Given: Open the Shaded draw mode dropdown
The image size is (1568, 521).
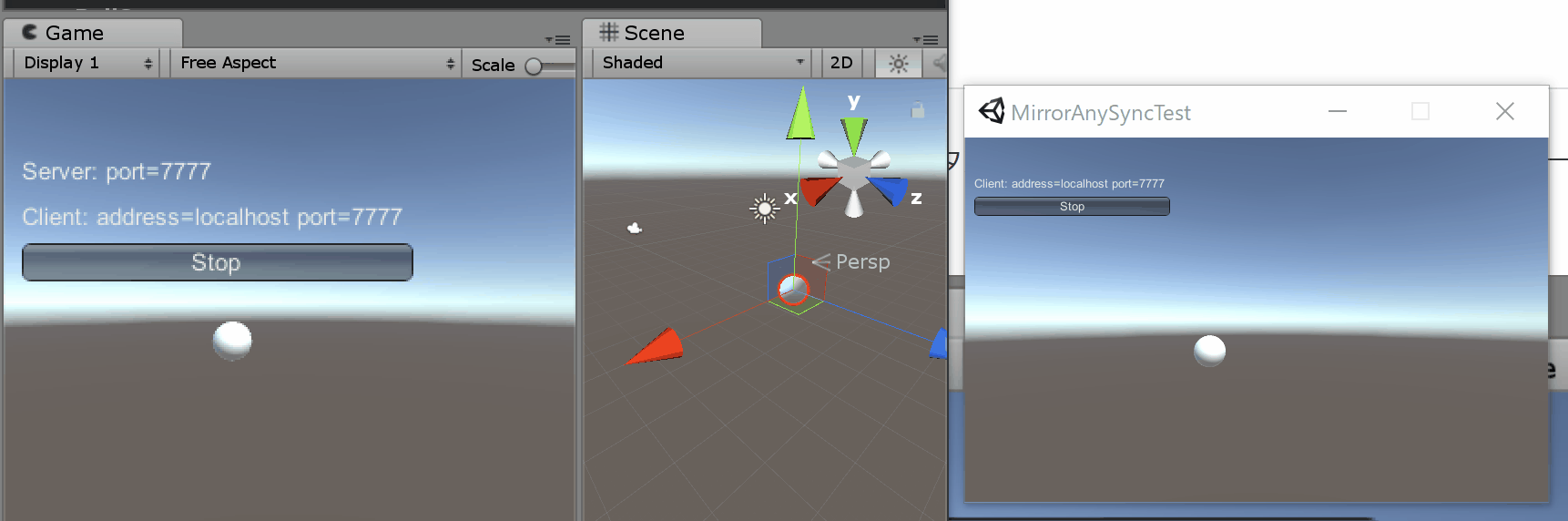Looking at the screenshot, I should coord(702,63).
